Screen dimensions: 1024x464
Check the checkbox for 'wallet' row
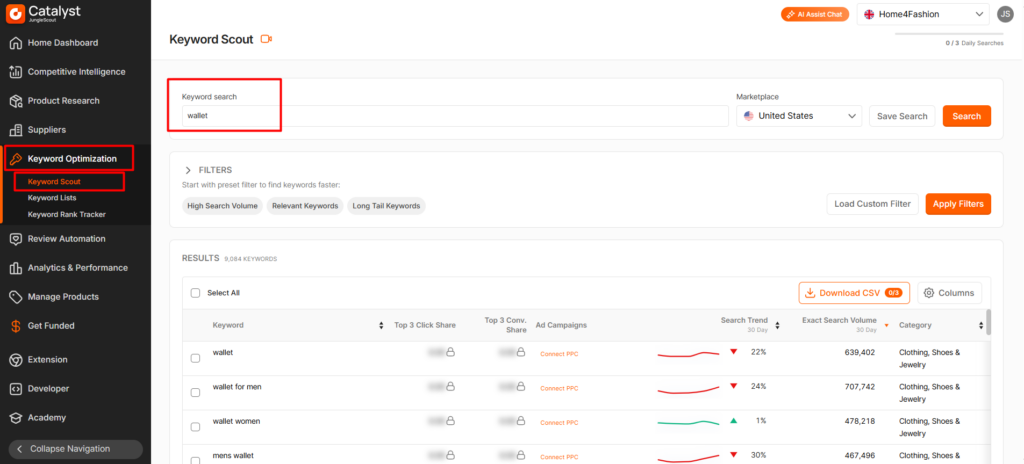point(195,358)
